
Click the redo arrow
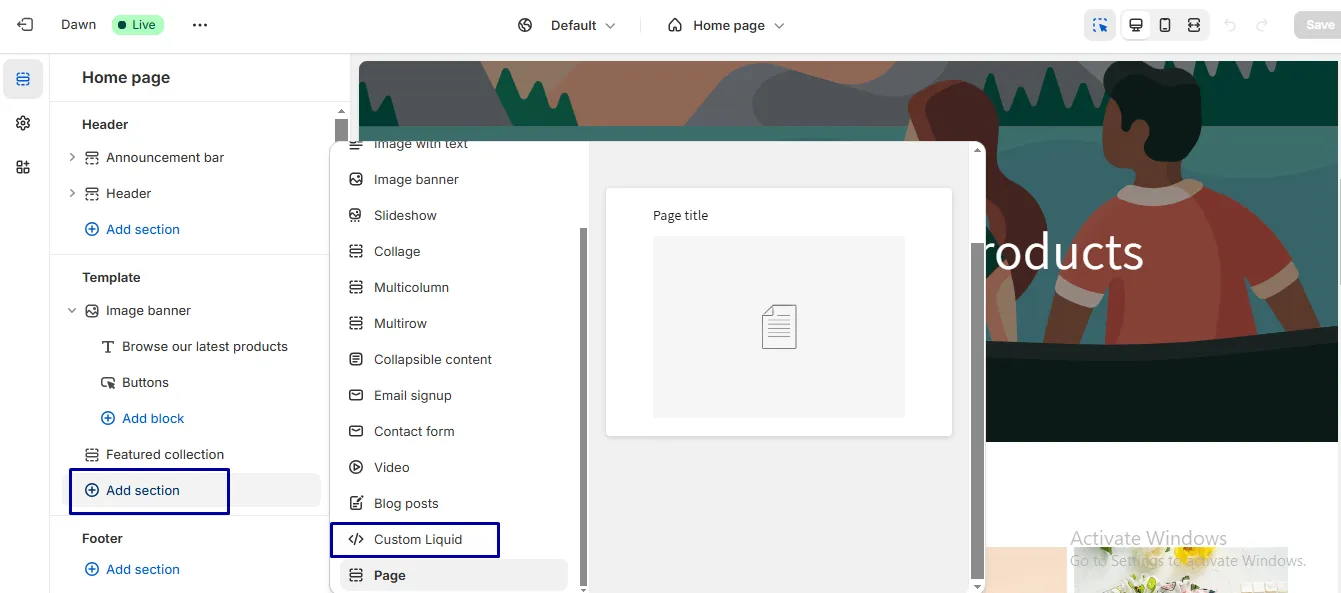pos(1262,25)
